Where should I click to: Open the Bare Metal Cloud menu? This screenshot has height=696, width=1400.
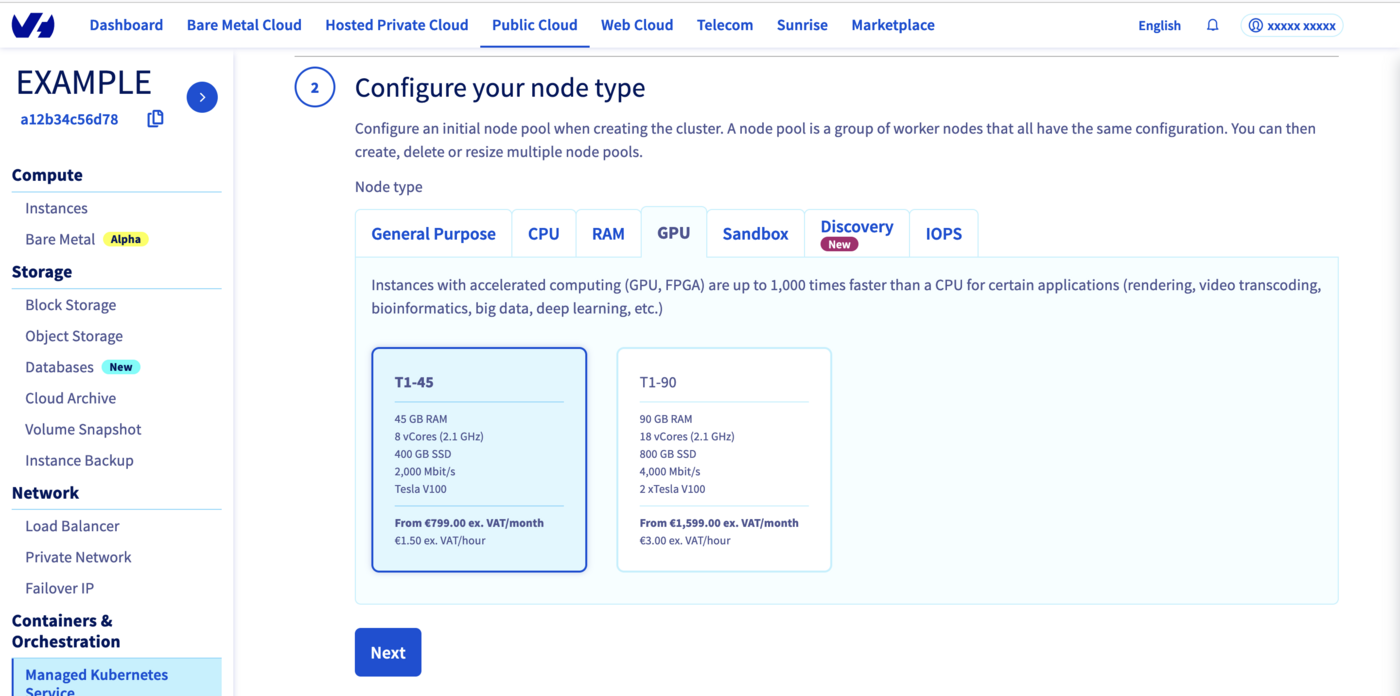244,24
